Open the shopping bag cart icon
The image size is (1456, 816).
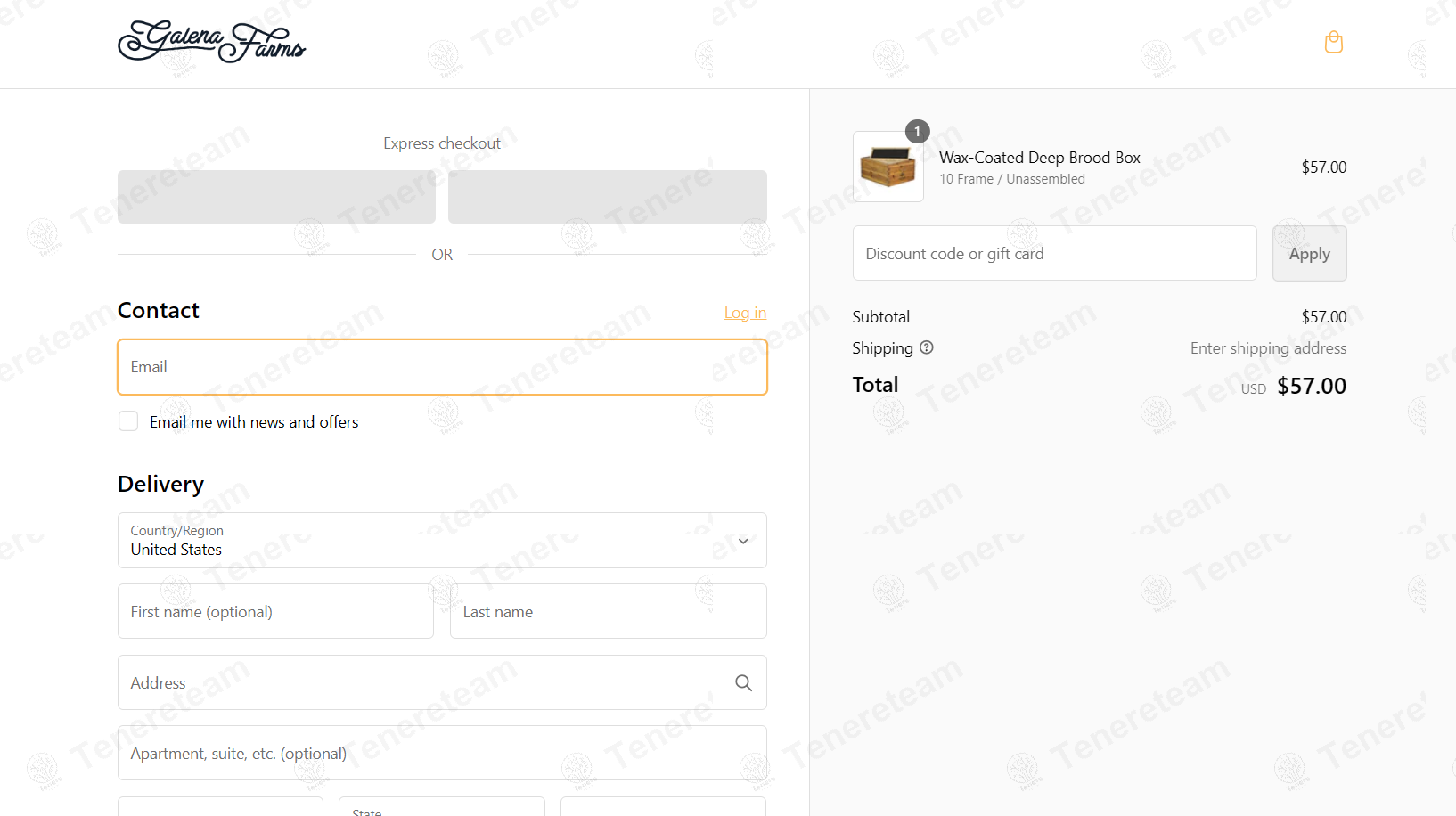click(x=1333, y=42)
